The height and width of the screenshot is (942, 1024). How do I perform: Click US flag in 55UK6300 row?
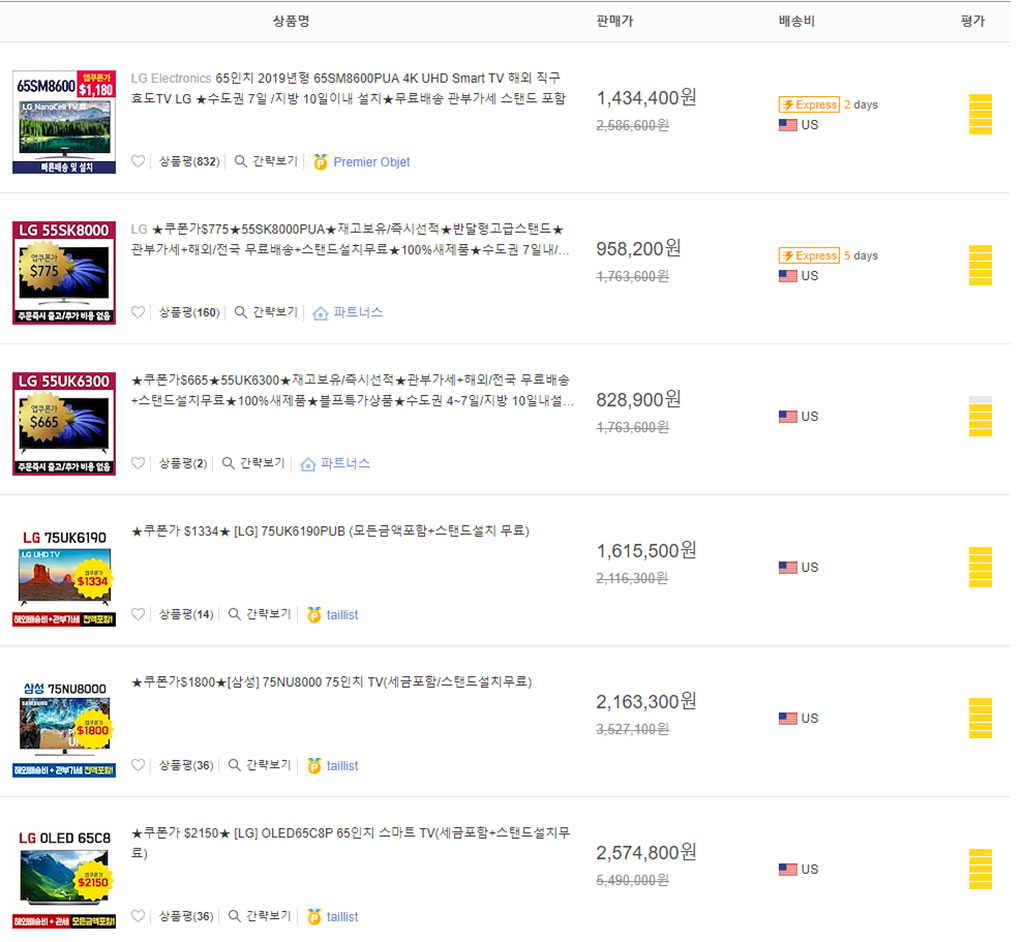tap(788, 416)
